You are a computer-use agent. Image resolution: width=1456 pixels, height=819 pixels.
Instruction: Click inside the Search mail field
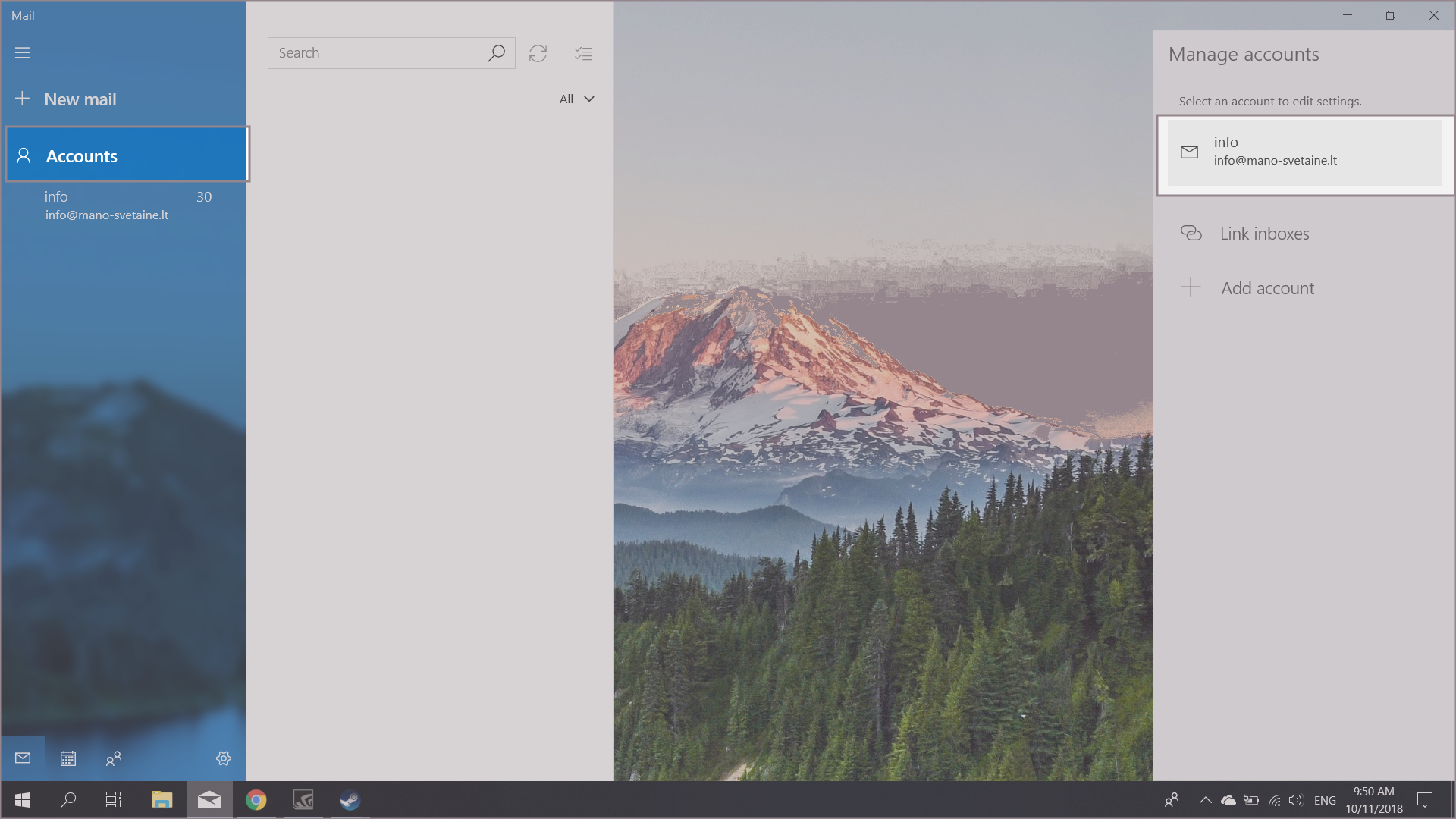(375, 53)
